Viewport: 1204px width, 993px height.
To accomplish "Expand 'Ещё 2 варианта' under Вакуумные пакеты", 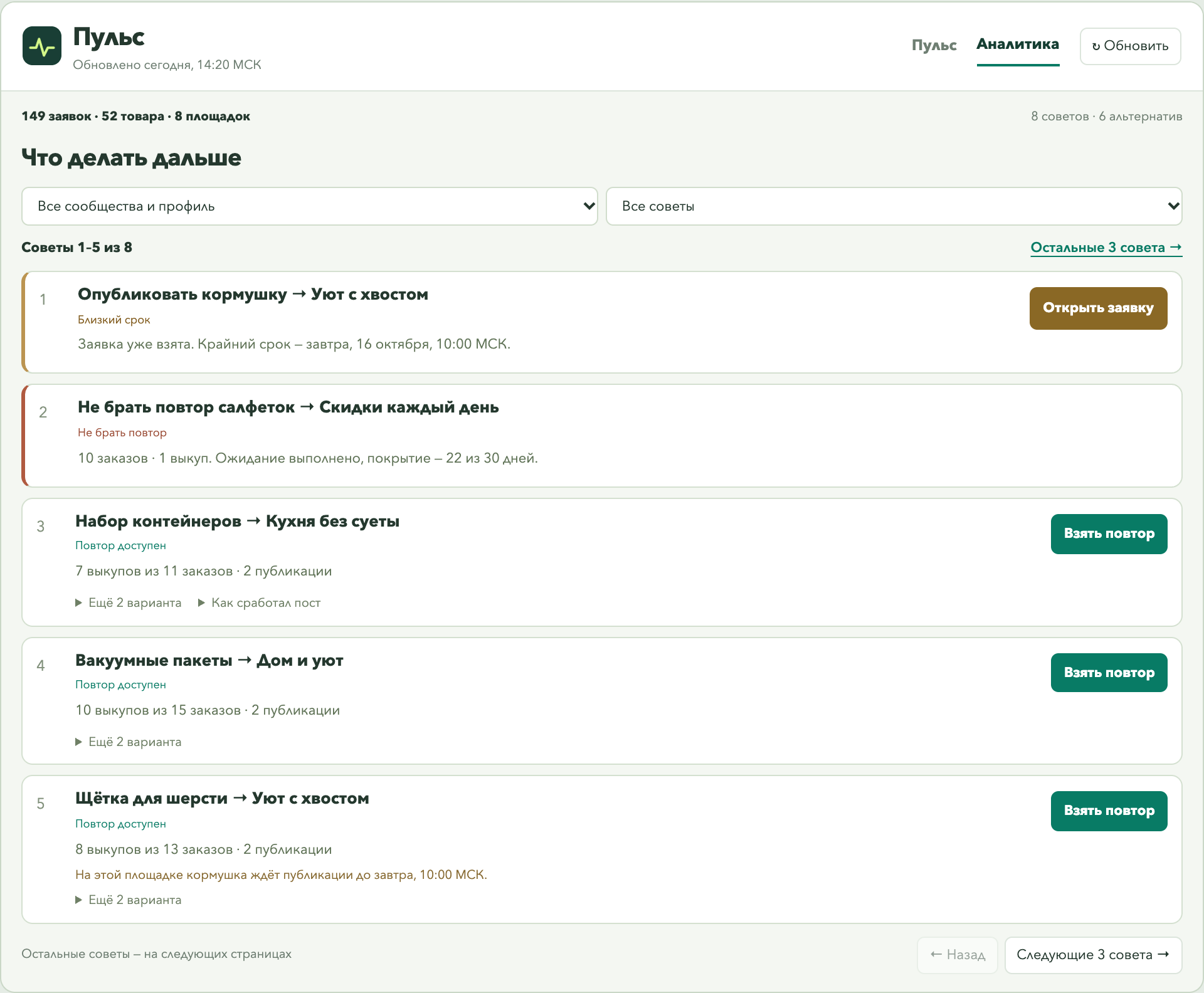I will (x=129, y=742).
